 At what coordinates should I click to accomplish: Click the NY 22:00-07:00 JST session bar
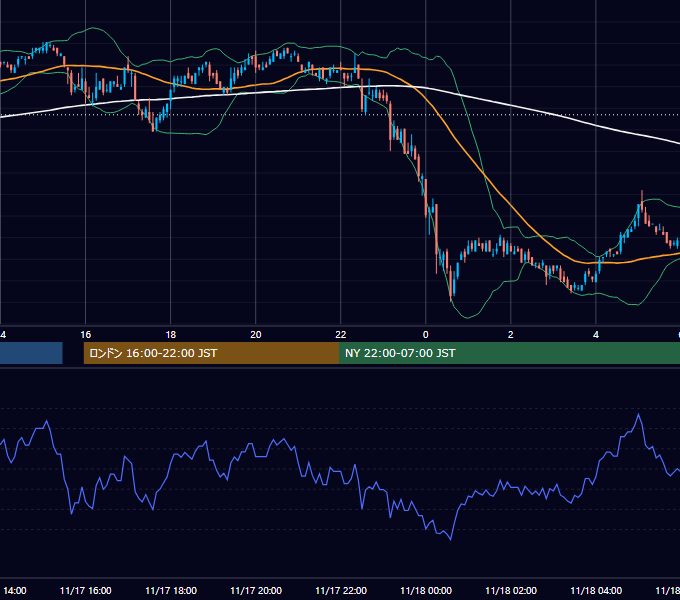point(510,353)
